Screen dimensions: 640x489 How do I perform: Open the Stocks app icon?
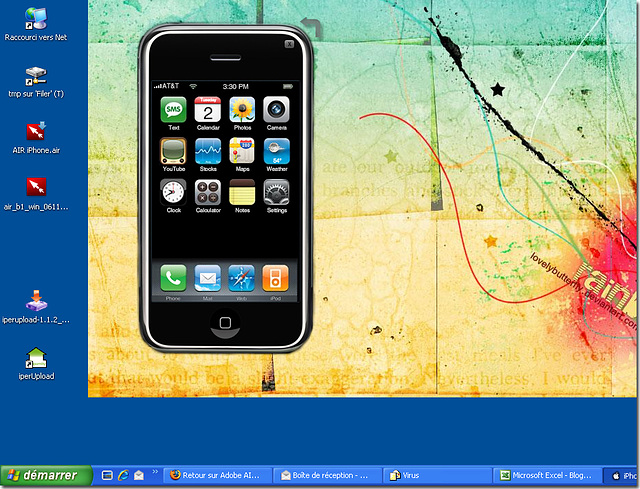[x=208, y=151]
